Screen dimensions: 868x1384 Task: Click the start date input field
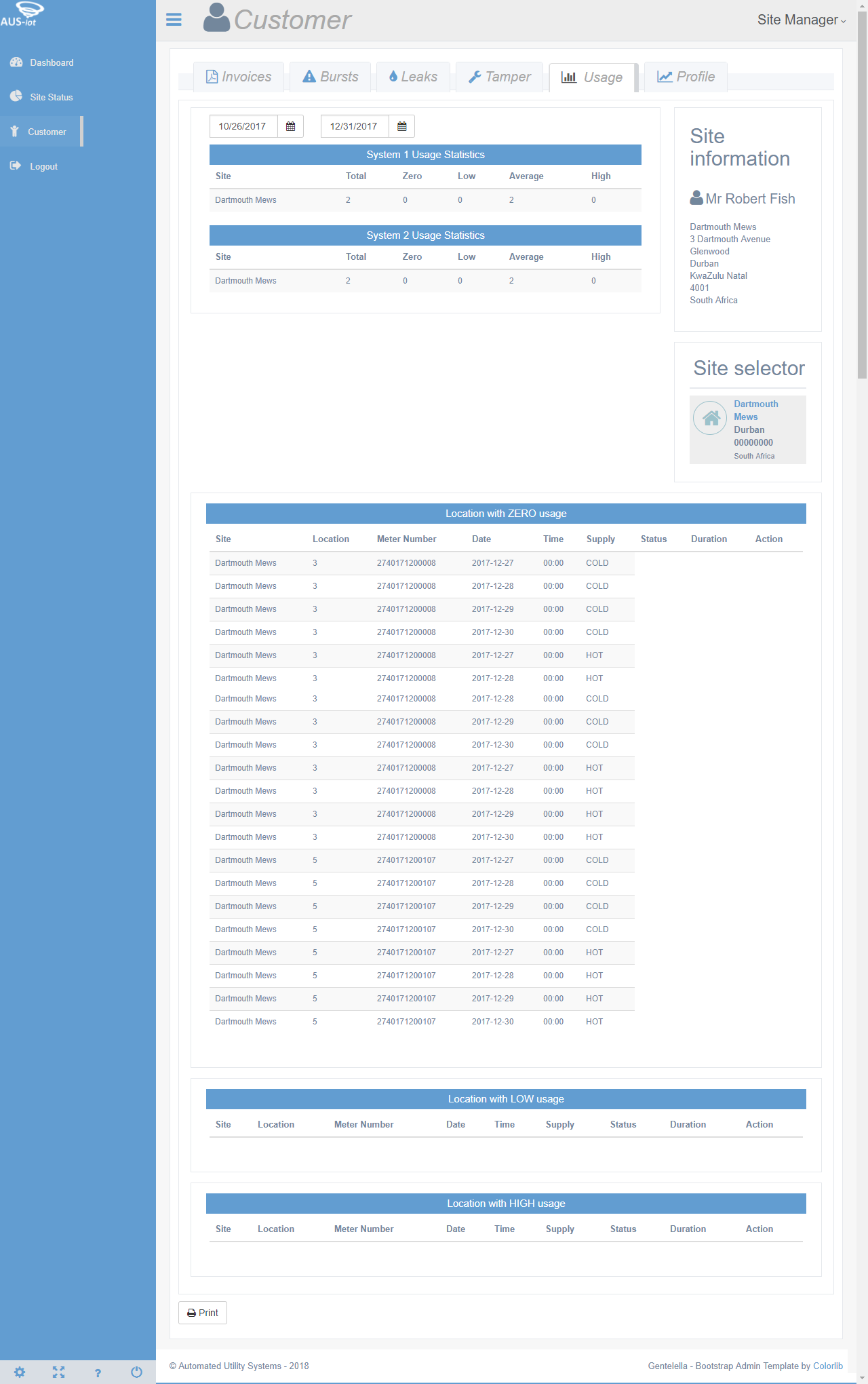243,126
